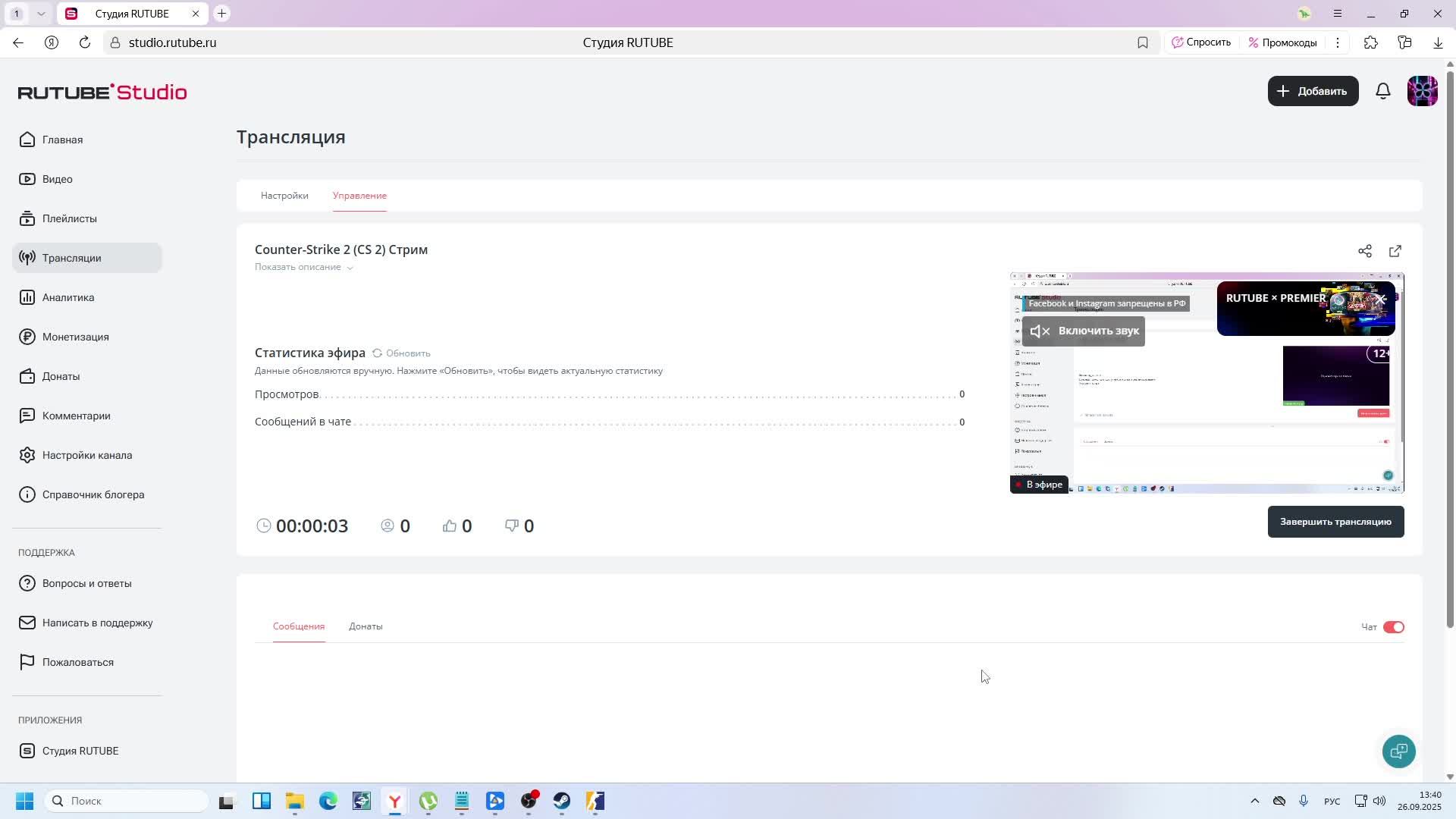Open stream in new window icon

1395,251
